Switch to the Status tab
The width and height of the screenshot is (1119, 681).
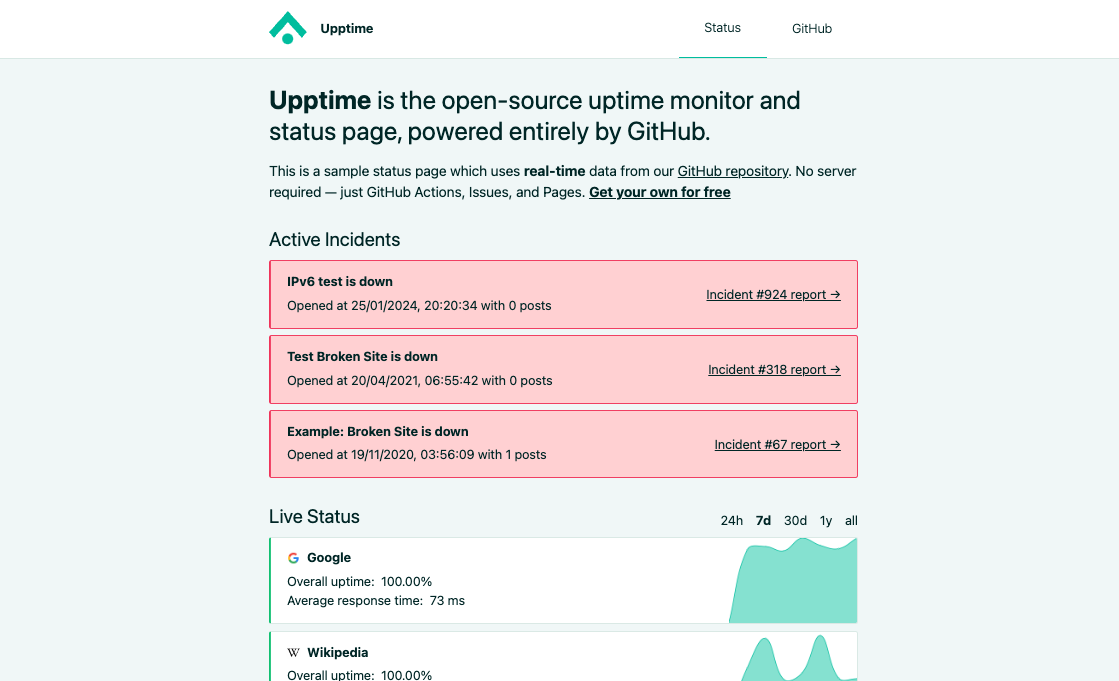tap(722, 28)
